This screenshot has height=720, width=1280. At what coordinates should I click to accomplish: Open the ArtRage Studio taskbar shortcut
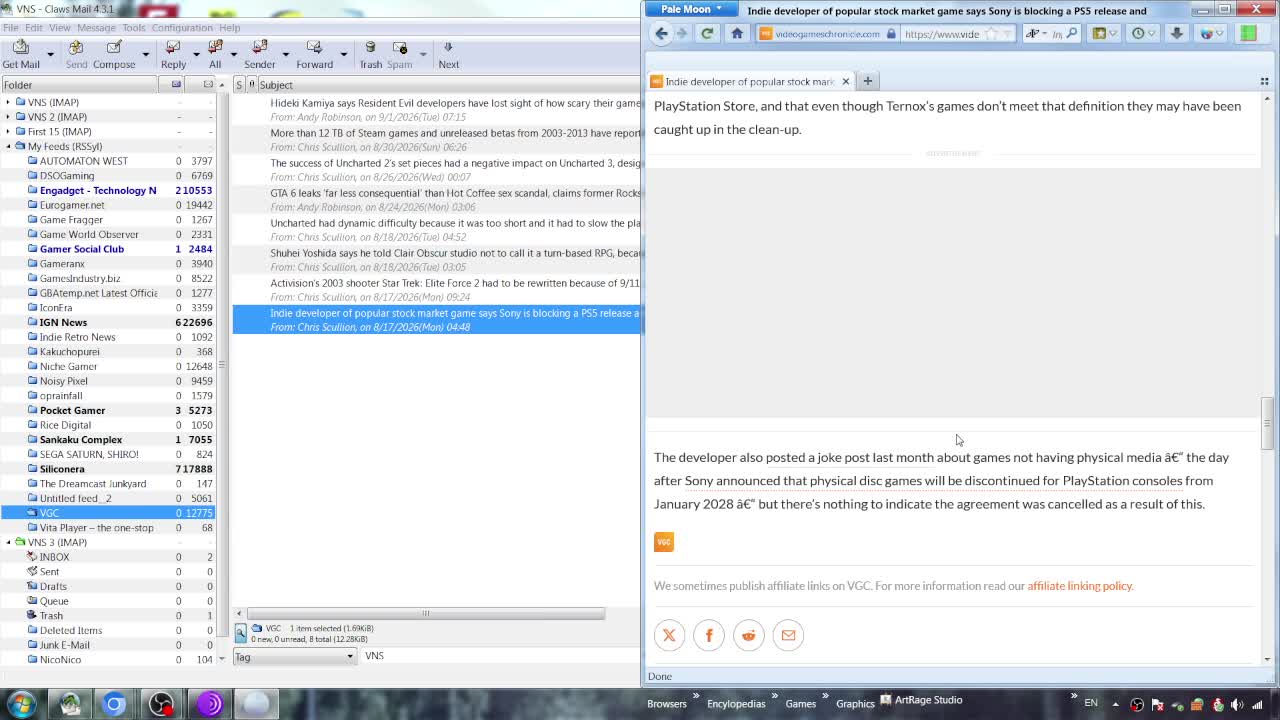point(921,700)
